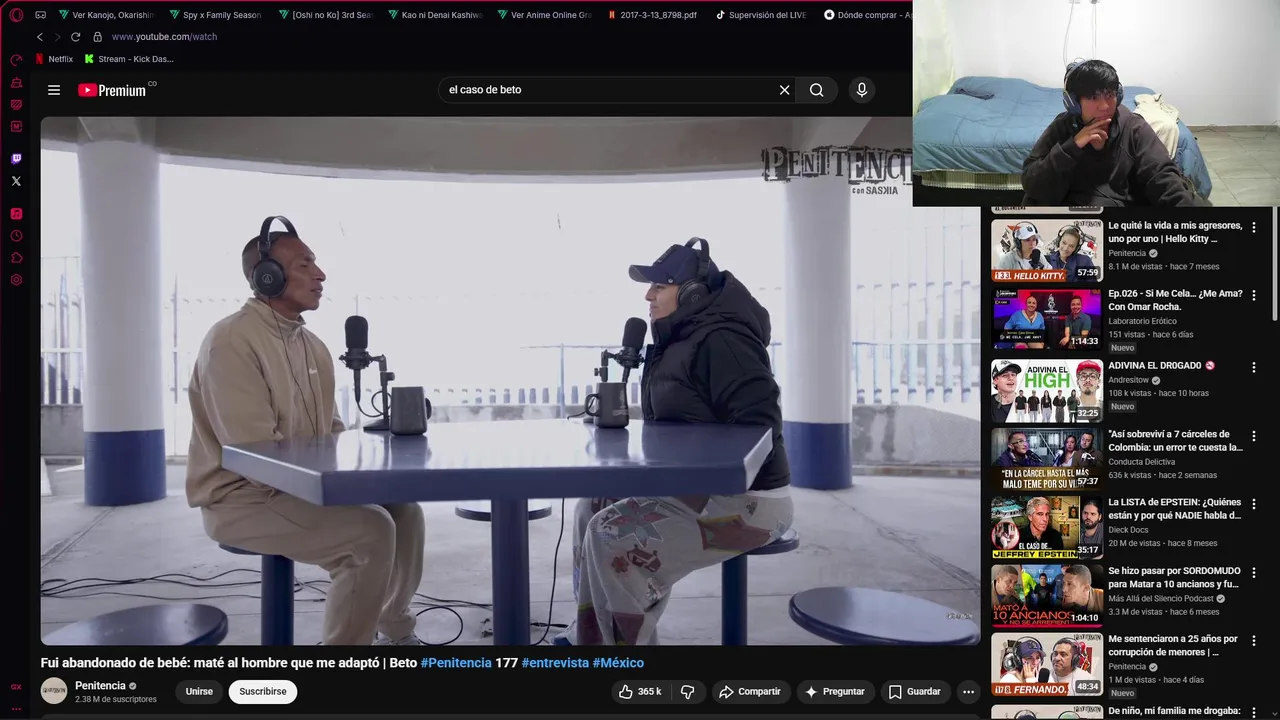Save video with Guardar button
1280x720 pixels.
tap(915, 691)
